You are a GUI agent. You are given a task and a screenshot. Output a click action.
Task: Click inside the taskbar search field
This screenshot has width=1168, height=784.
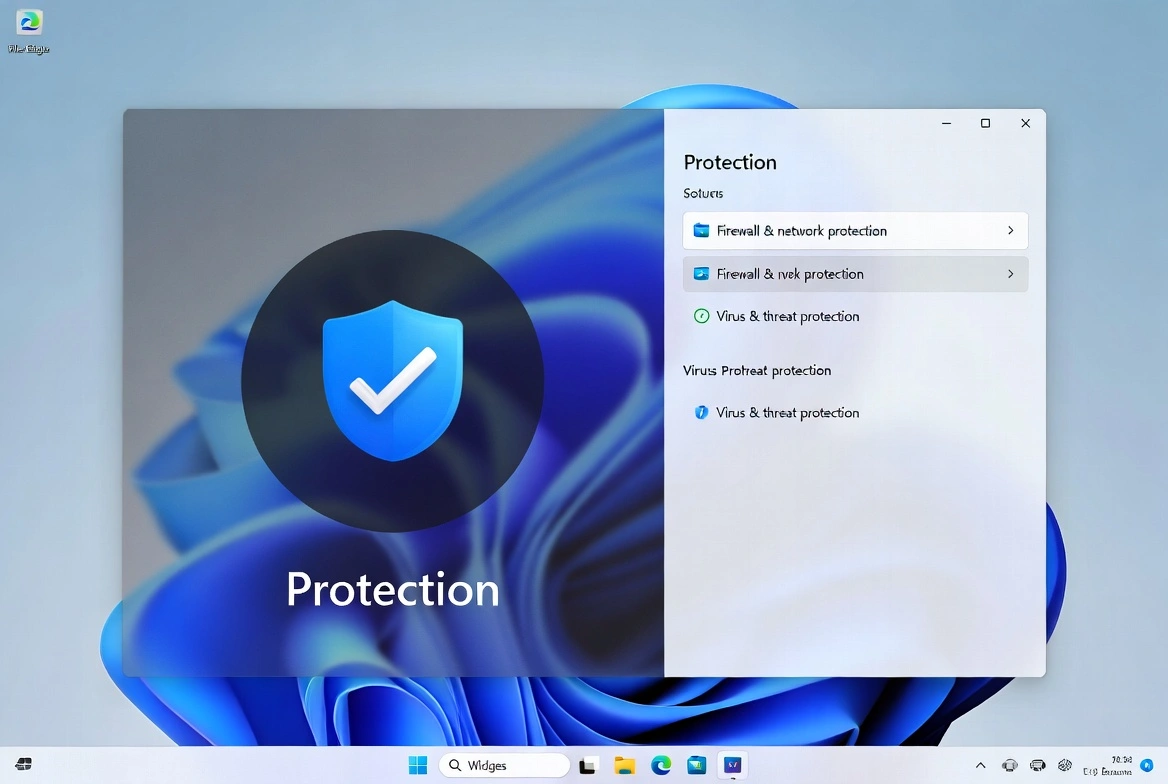(x=505, y=765)
